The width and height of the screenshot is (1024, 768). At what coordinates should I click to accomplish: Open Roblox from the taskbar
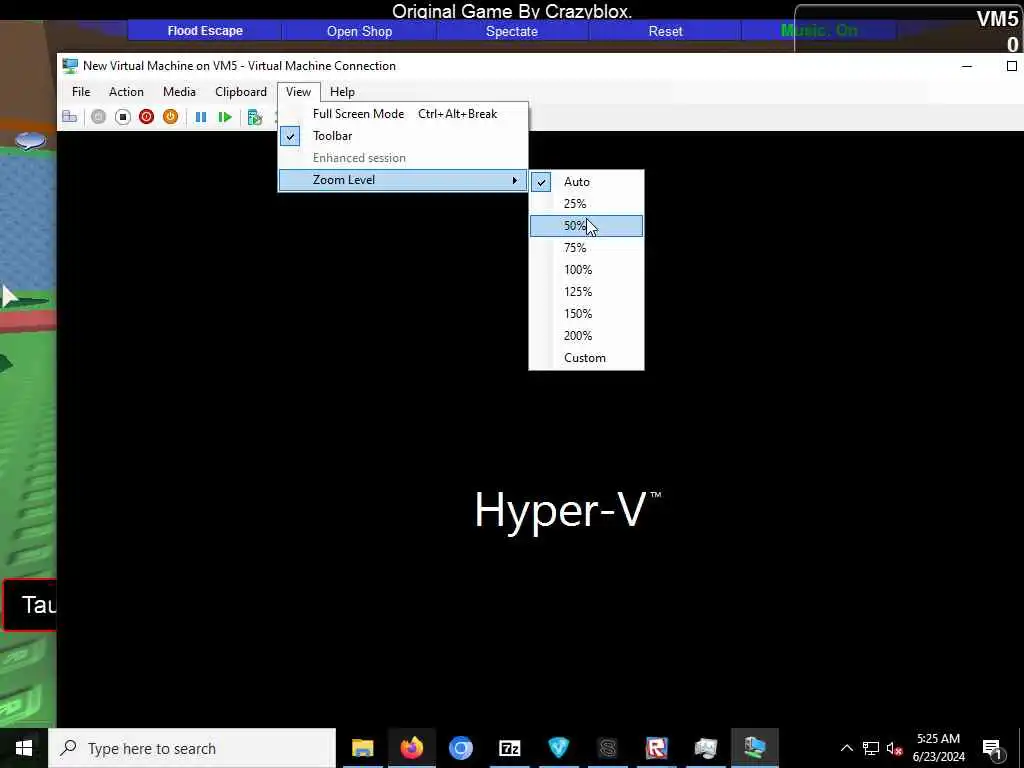[x=656, y=748]
